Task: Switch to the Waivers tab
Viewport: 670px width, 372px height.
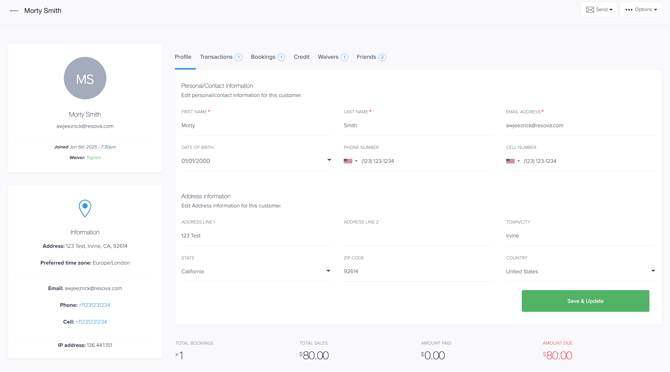Action: 328,57
